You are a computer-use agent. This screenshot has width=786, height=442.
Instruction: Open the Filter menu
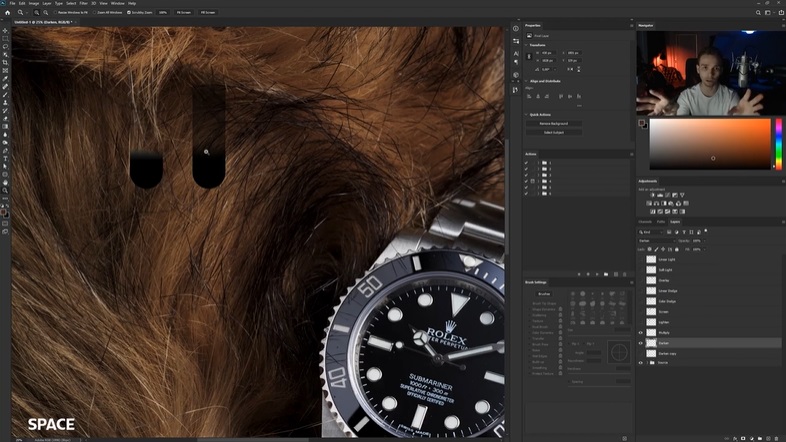(x=83, y=3)
